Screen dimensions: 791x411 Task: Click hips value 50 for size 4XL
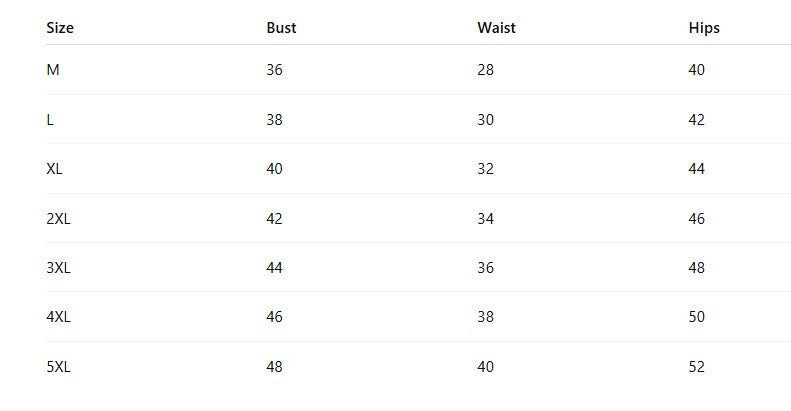[697, 317]
